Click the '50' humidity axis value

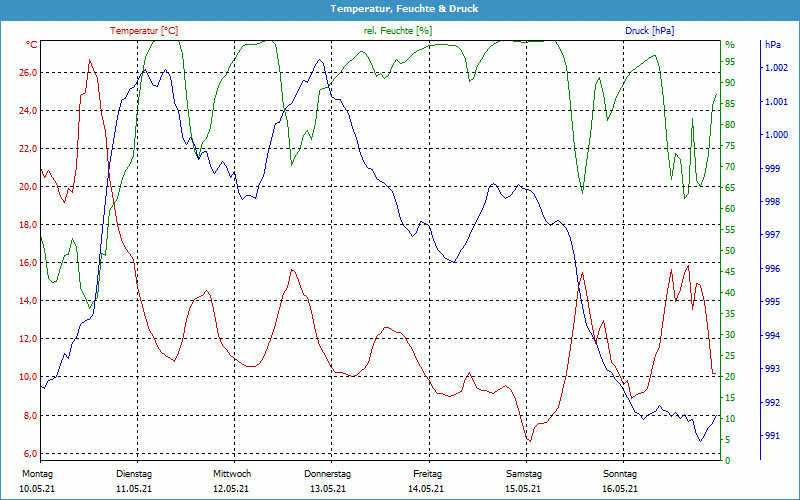[730, 251]
